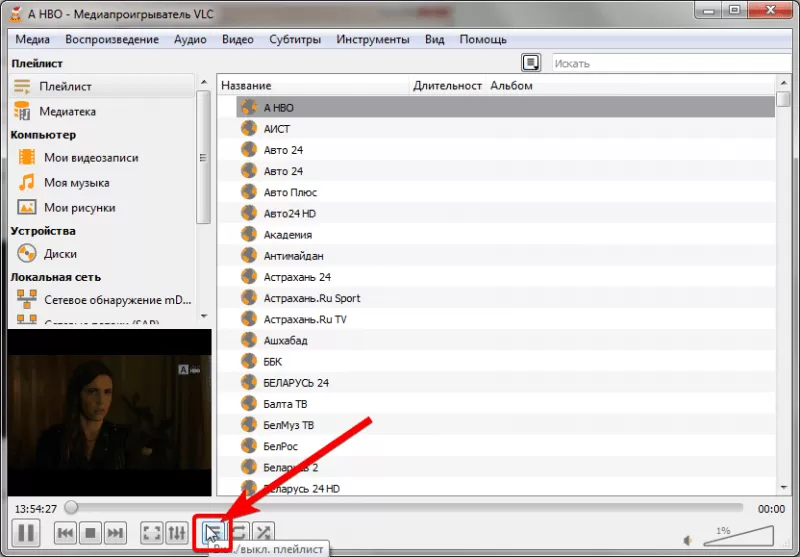Select Плейлист in the sidebar

pos(102,86)
